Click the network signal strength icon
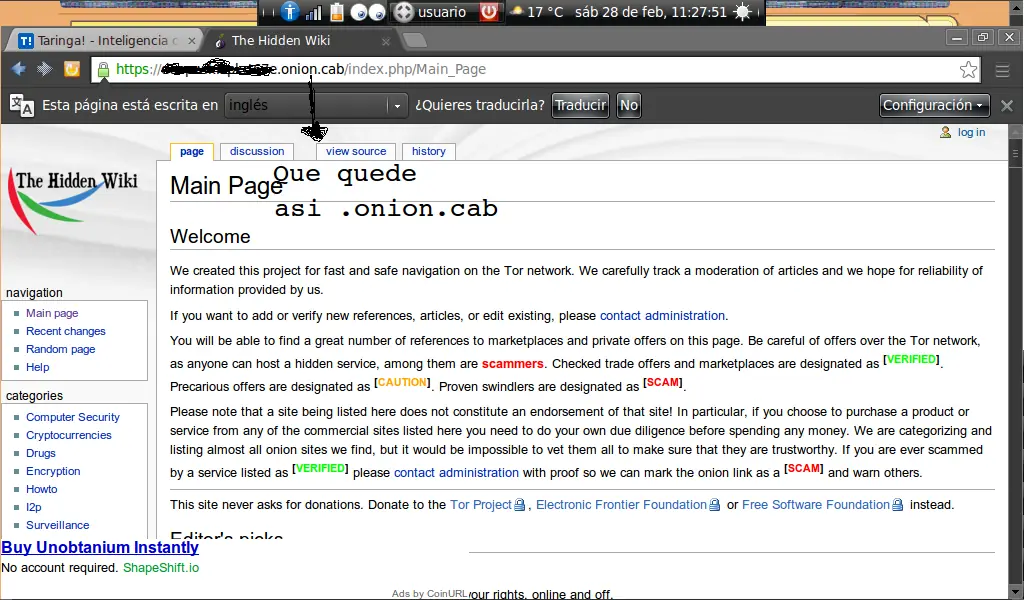 click(x=314, y=12)
